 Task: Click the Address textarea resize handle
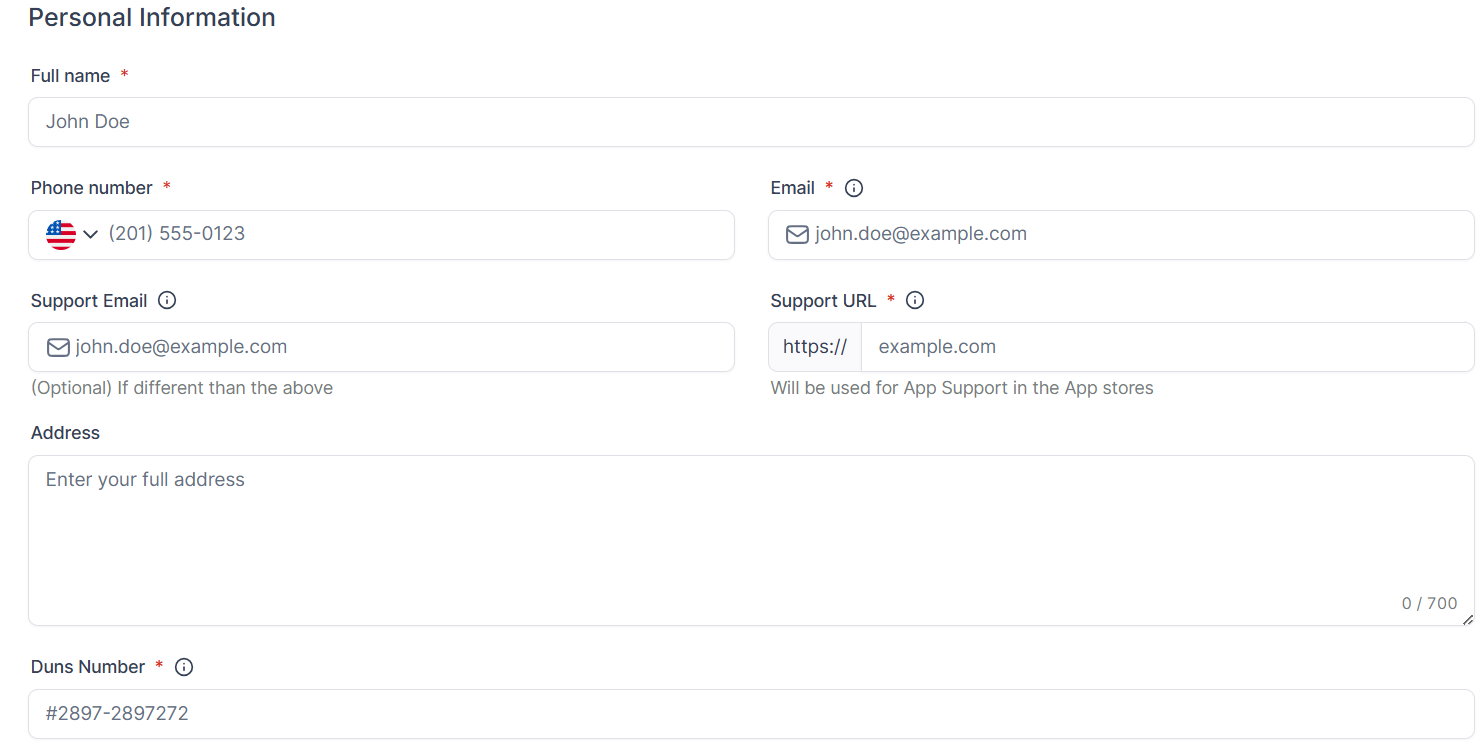1467,619
